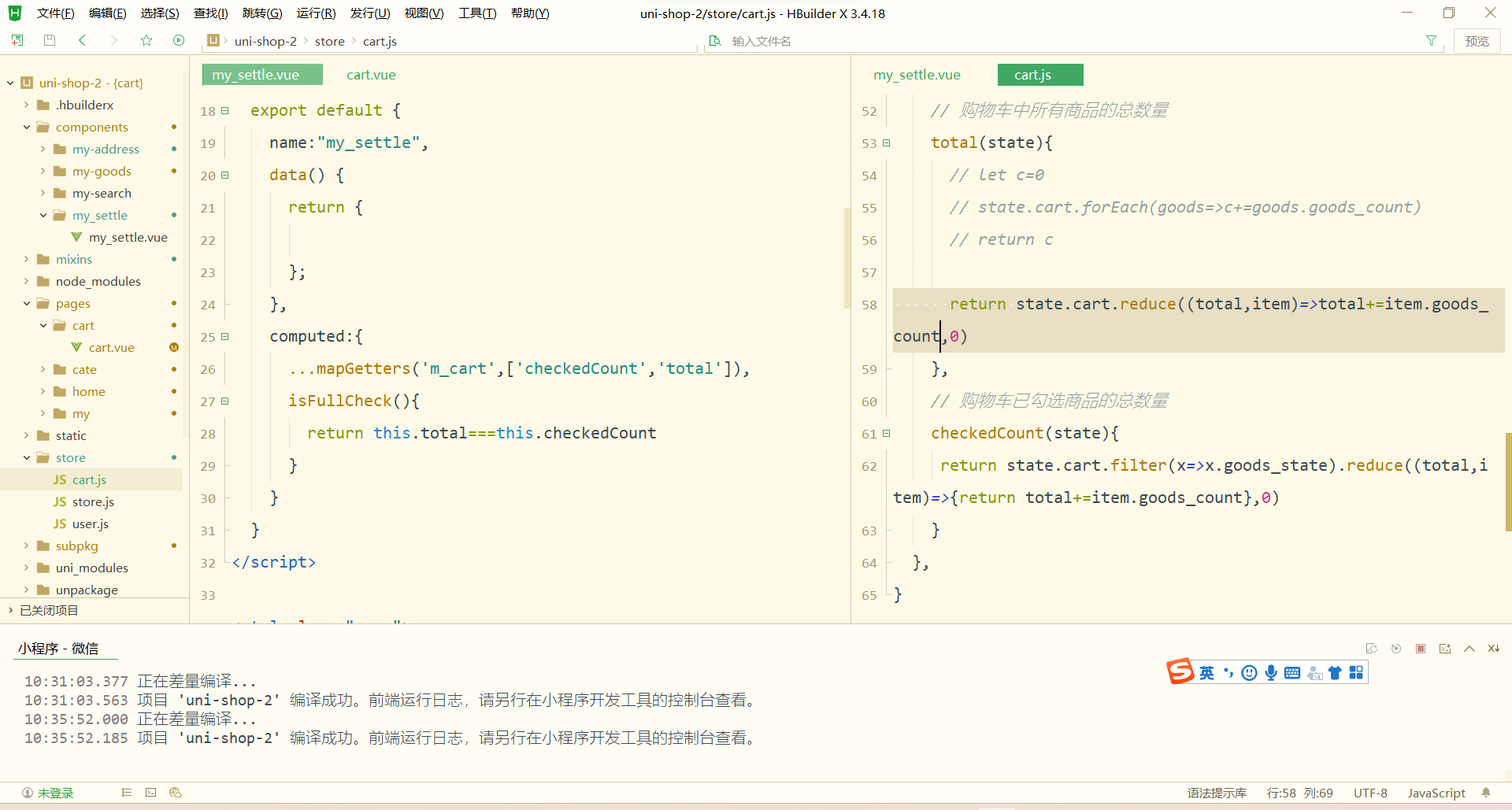Open cart.vue under pages/cart
Image resolution: width=1512 pixels, height=810 pixels.
111,347
